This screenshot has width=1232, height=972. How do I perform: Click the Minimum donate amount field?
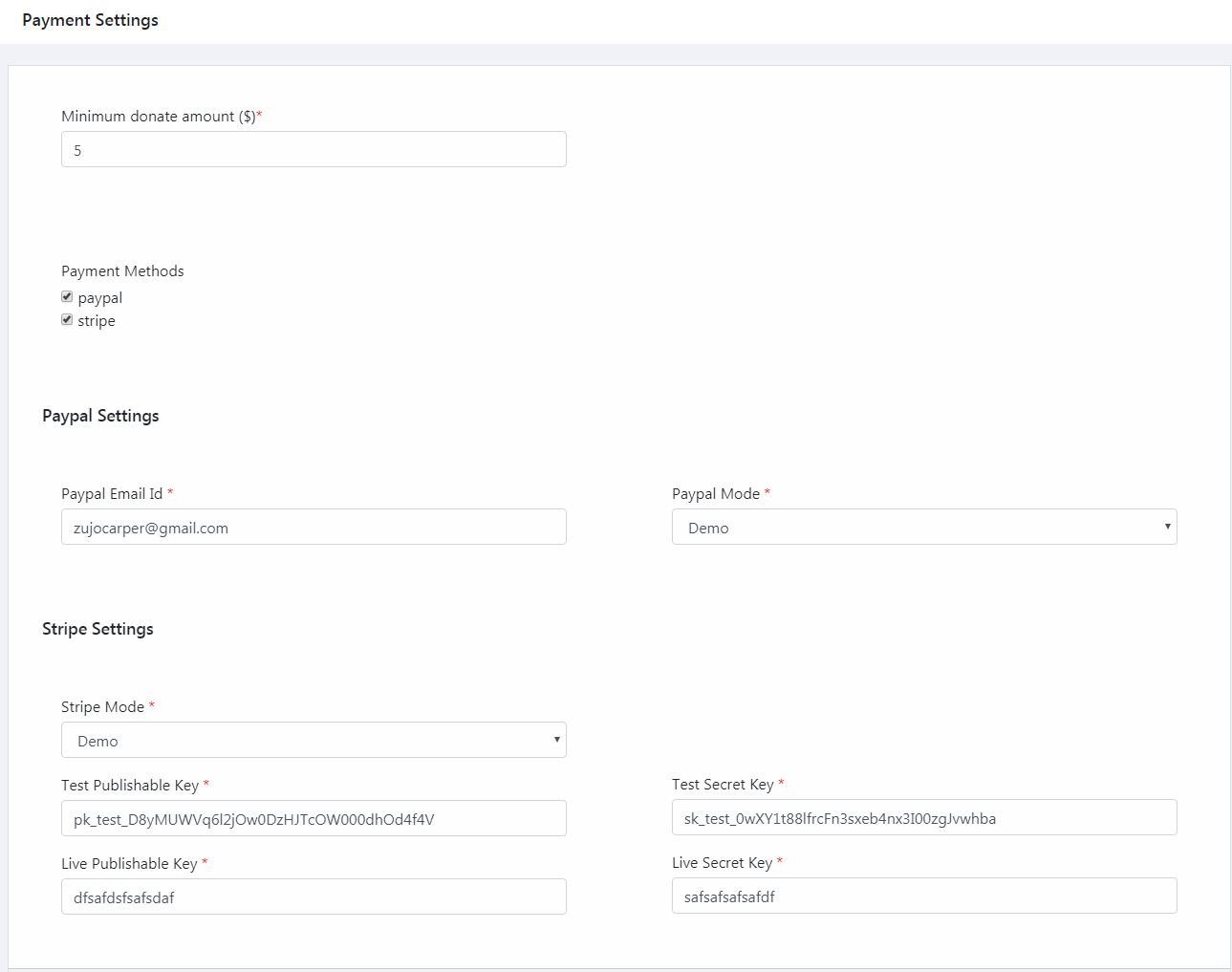click(x=313, y=149)
